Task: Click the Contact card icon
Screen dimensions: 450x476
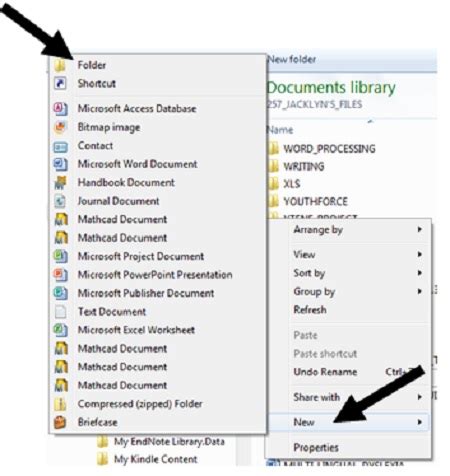Action: [x=60, y=146]
